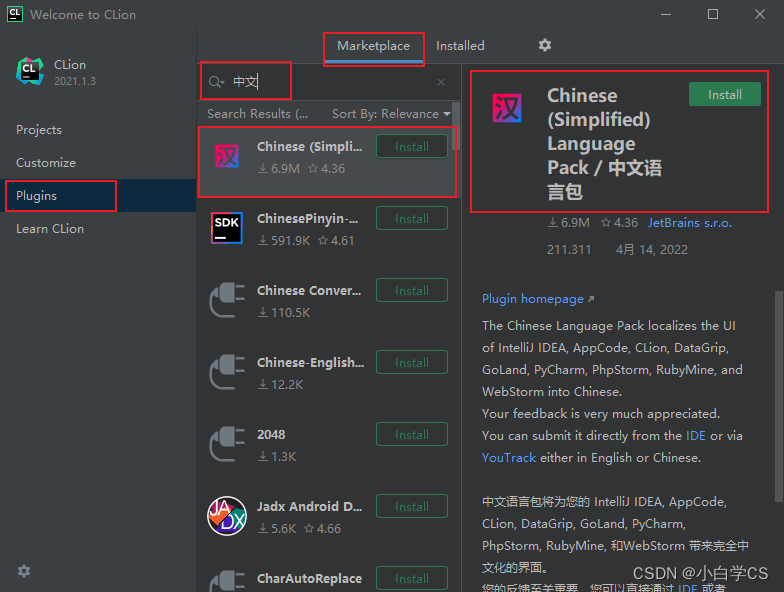Click the CLion logo in the sidebar
The image size is (784, 592).
pyautogui.click(x=30, y=71)
